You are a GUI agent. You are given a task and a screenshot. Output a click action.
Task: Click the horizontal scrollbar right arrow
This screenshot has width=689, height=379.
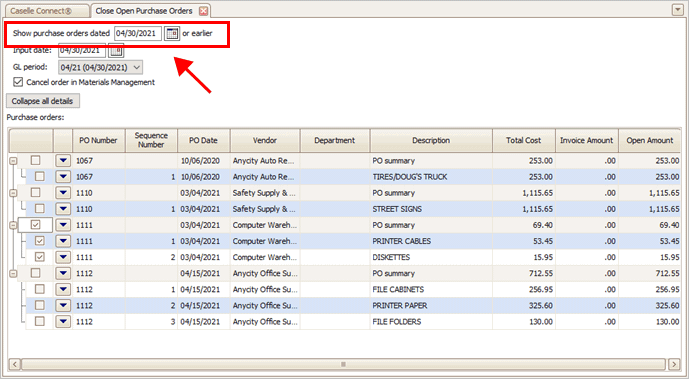coord(674,364)
